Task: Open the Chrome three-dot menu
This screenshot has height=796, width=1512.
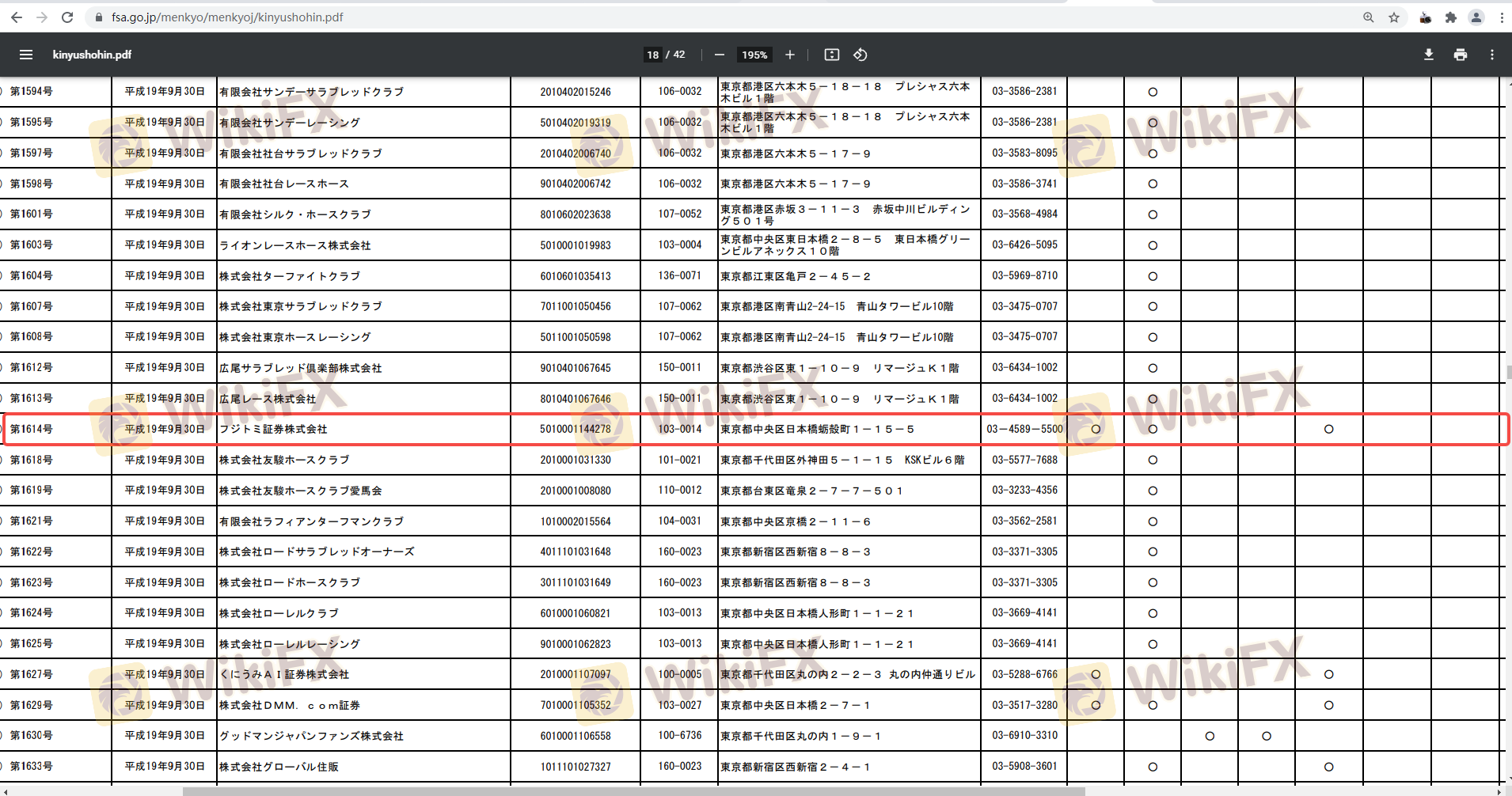Action: [x=1502, y=17]
